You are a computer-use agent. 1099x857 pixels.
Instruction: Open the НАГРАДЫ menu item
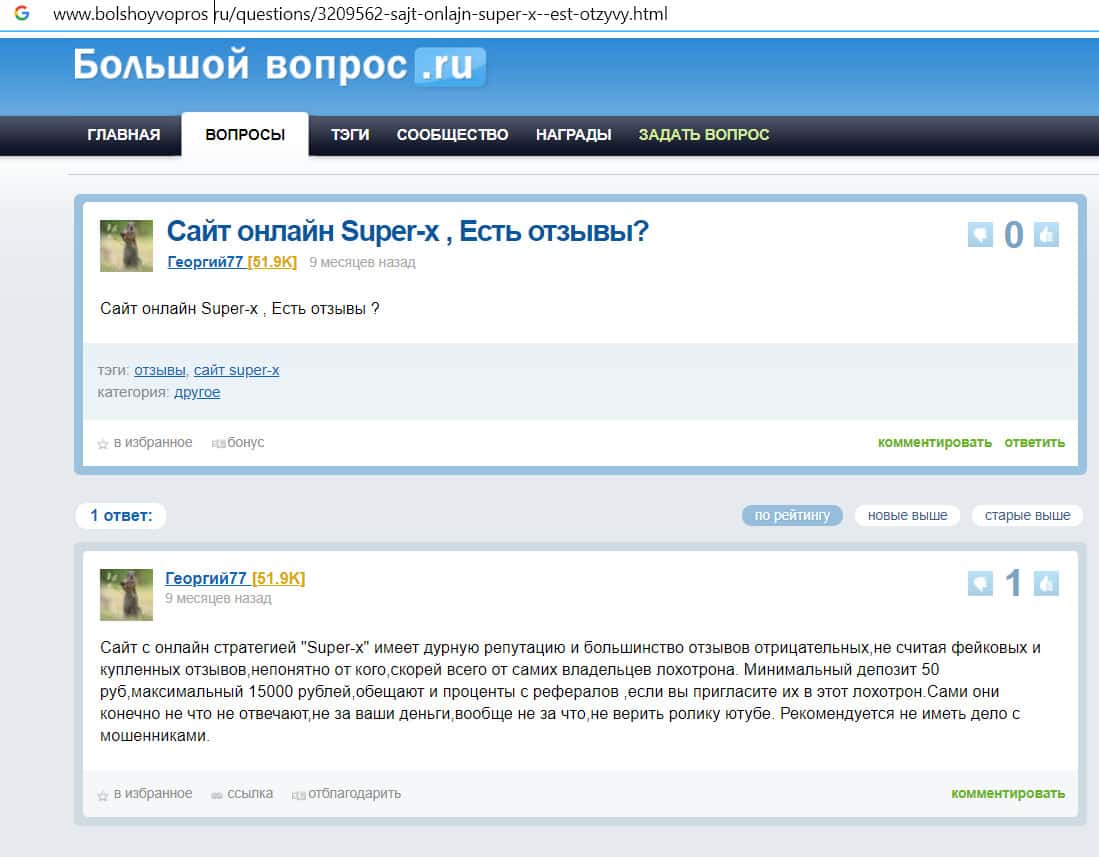[573, 135]
